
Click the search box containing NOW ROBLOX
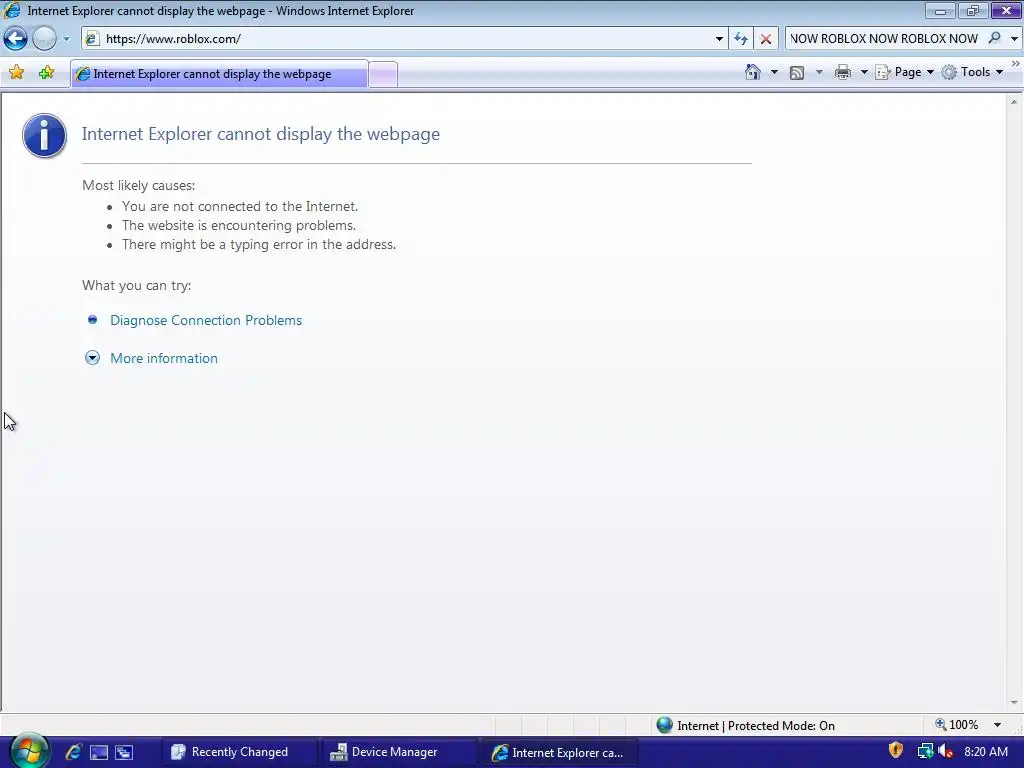(884, 39)
